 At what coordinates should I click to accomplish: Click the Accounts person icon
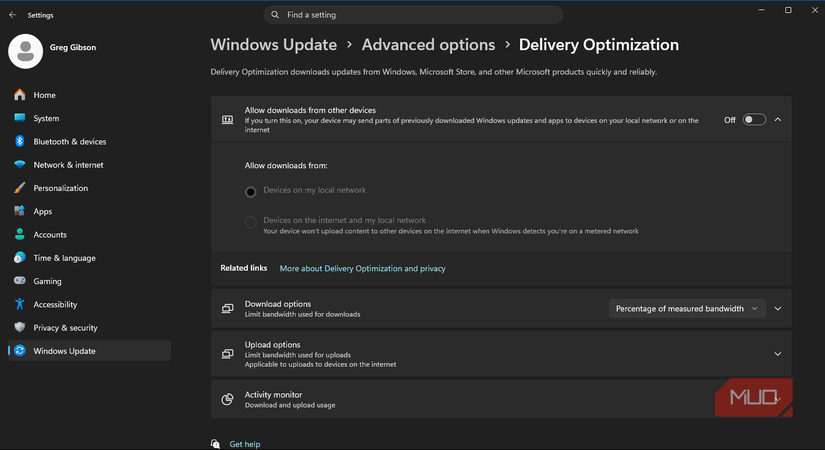[19, 234]
